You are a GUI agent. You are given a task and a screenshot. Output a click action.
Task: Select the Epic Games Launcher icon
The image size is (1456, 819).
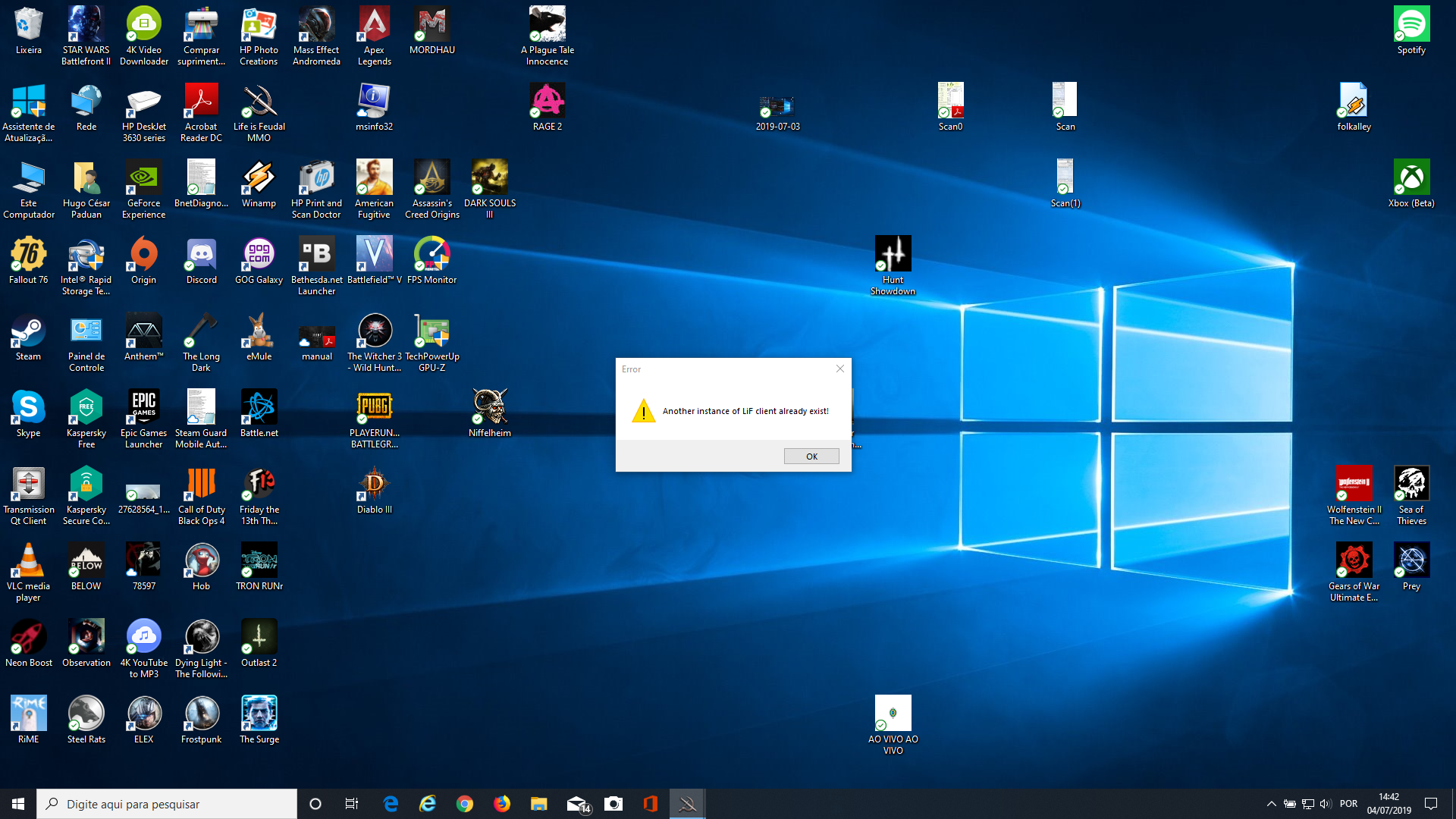[x=144, y=419]
